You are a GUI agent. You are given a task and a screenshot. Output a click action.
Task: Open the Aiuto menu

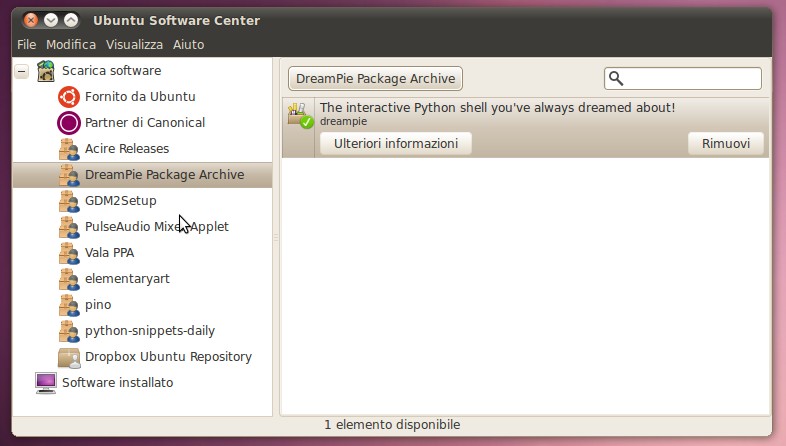click(188, 45)
